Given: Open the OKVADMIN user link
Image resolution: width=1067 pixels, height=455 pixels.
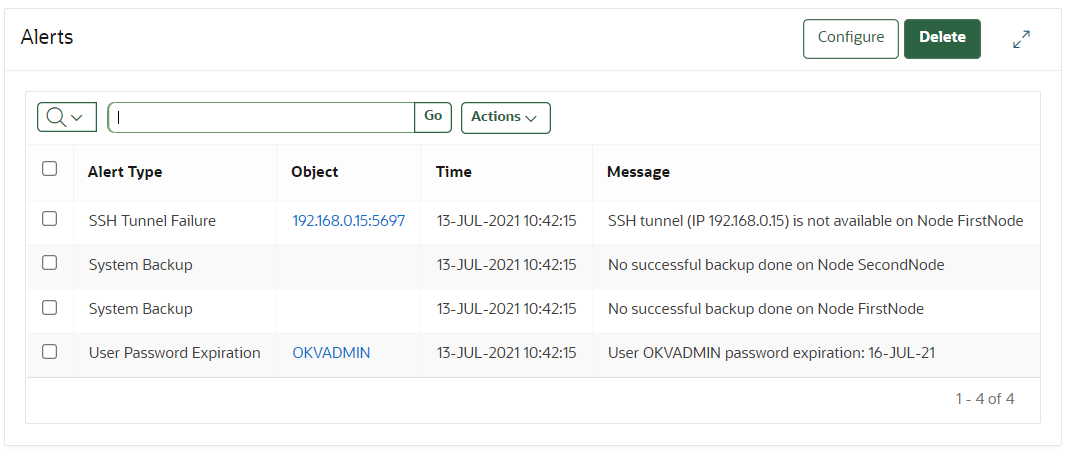Looking at the screenshot, I should point(331,353).
